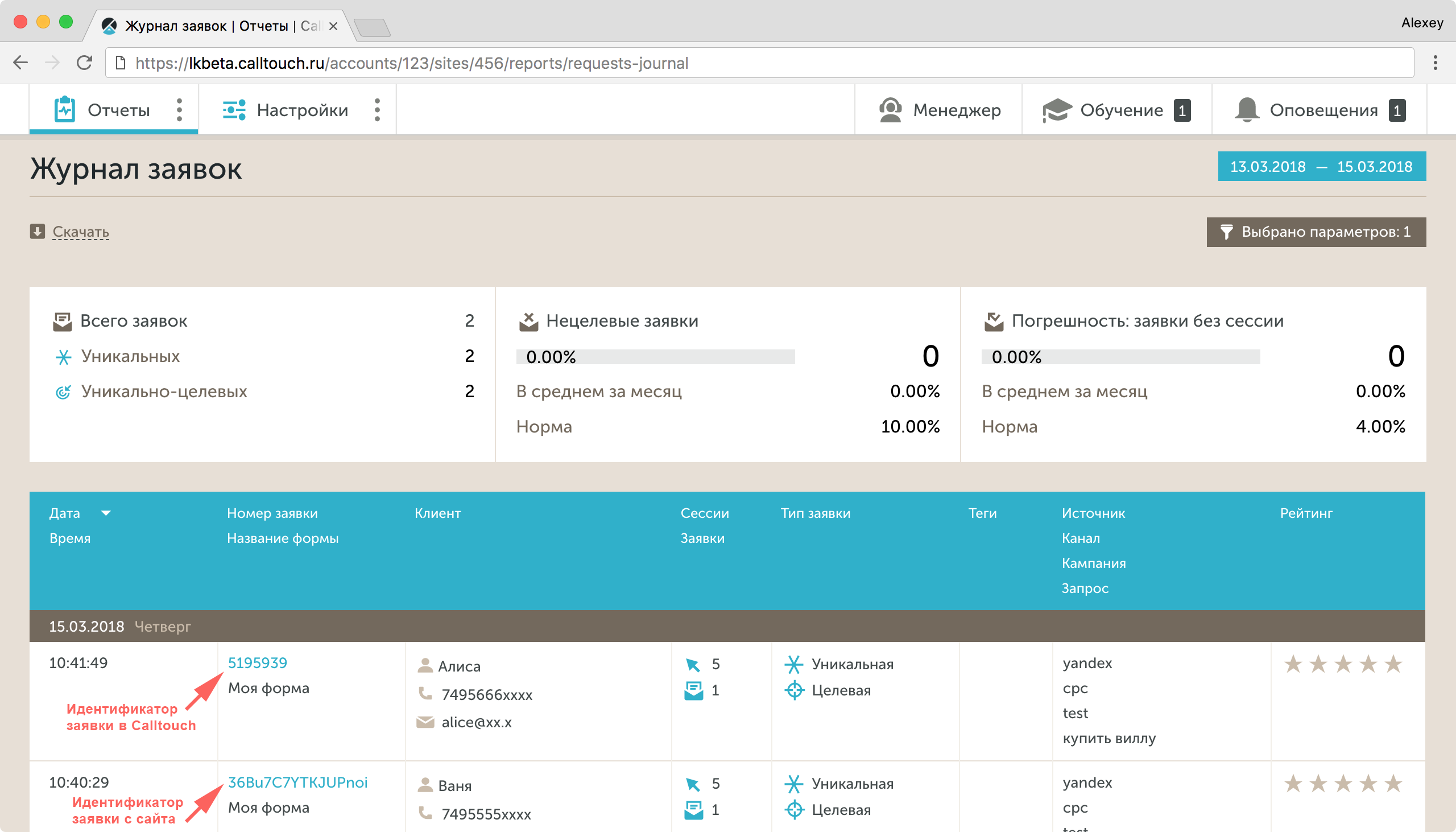Click the person icon next to Ваня
This screenshot has width=1456, height=832.
[x=425, y=785]
